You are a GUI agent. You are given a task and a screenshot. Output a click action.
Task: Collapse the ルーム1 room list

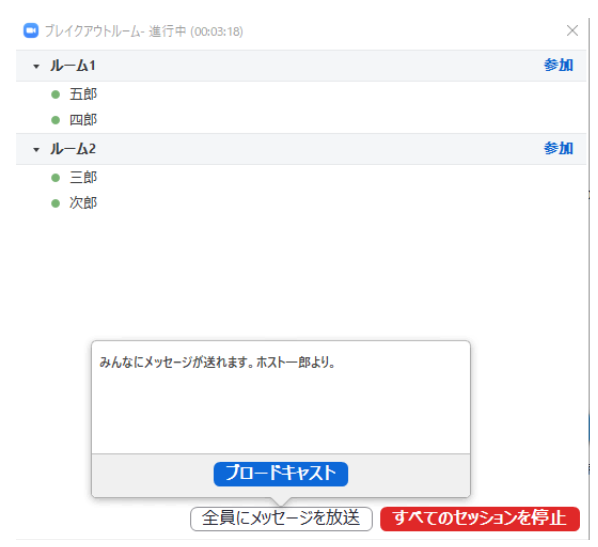[x=36, y=66]
